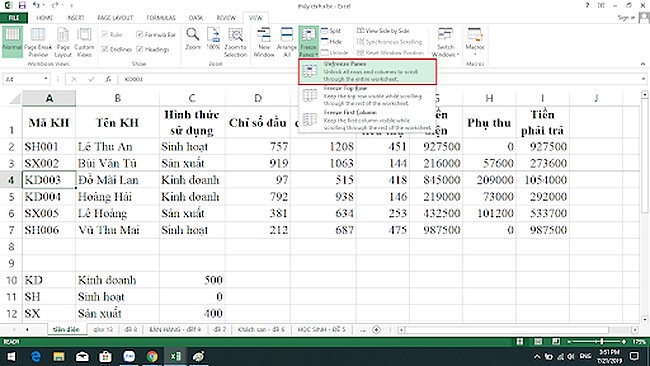Select cell containing "Vũ Thu Mai"
Image resolution: width=650 pixels, height=366 pixels.
[117, 230]
